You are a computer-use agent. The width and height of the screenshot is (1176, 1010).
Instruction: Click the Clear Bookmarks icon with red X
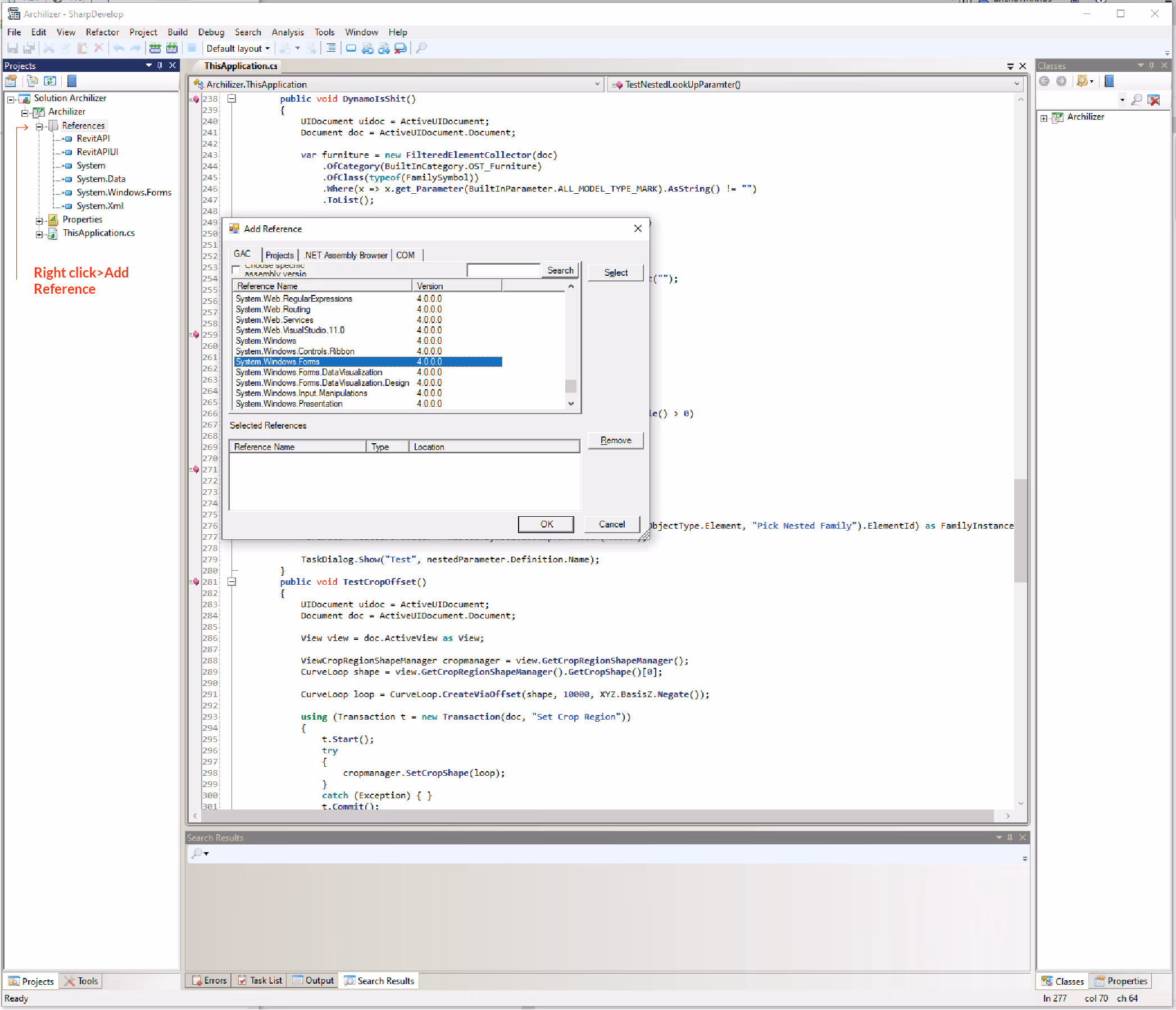point(401,48)
